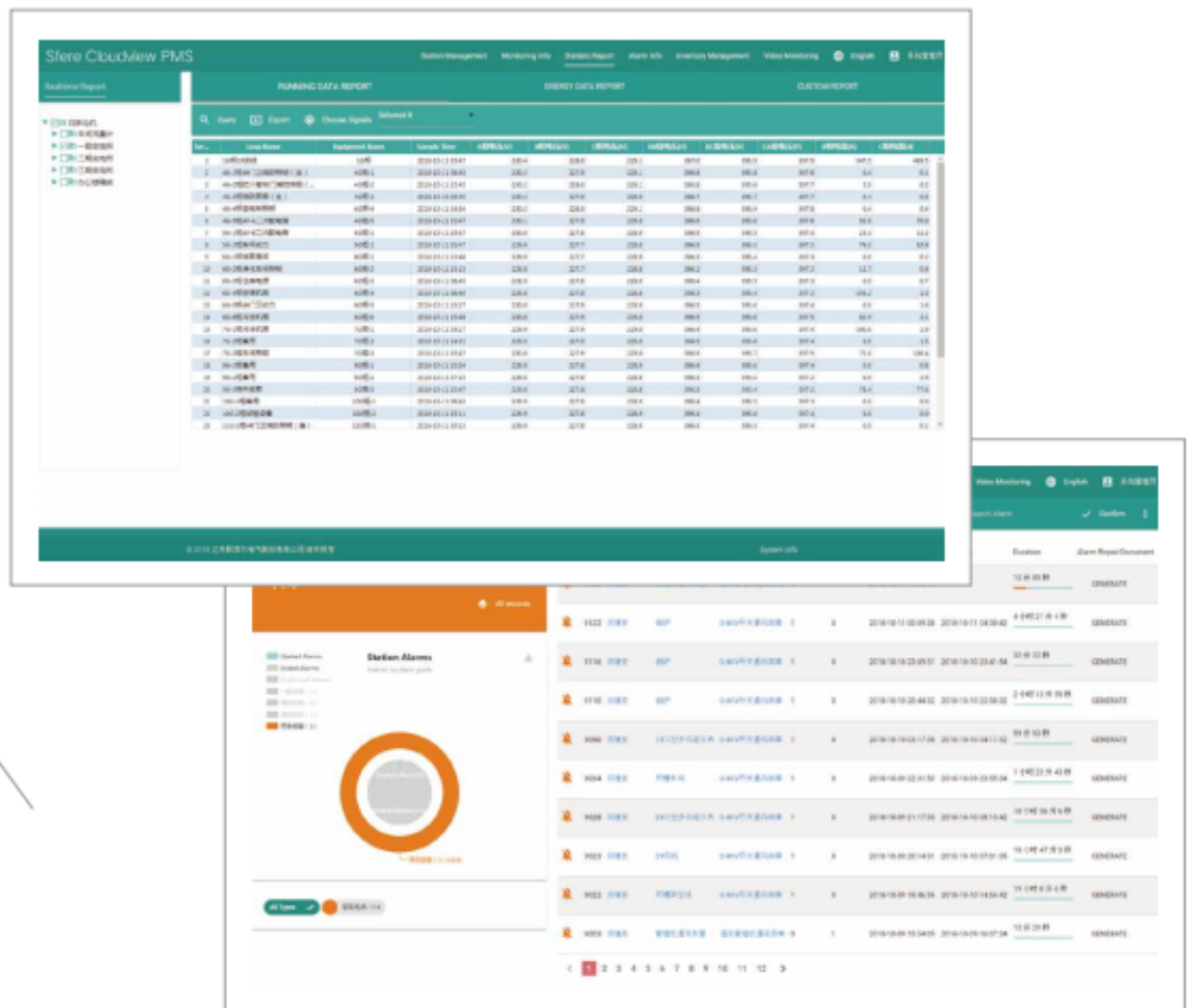Open the Monitoring Info menu

526,56
